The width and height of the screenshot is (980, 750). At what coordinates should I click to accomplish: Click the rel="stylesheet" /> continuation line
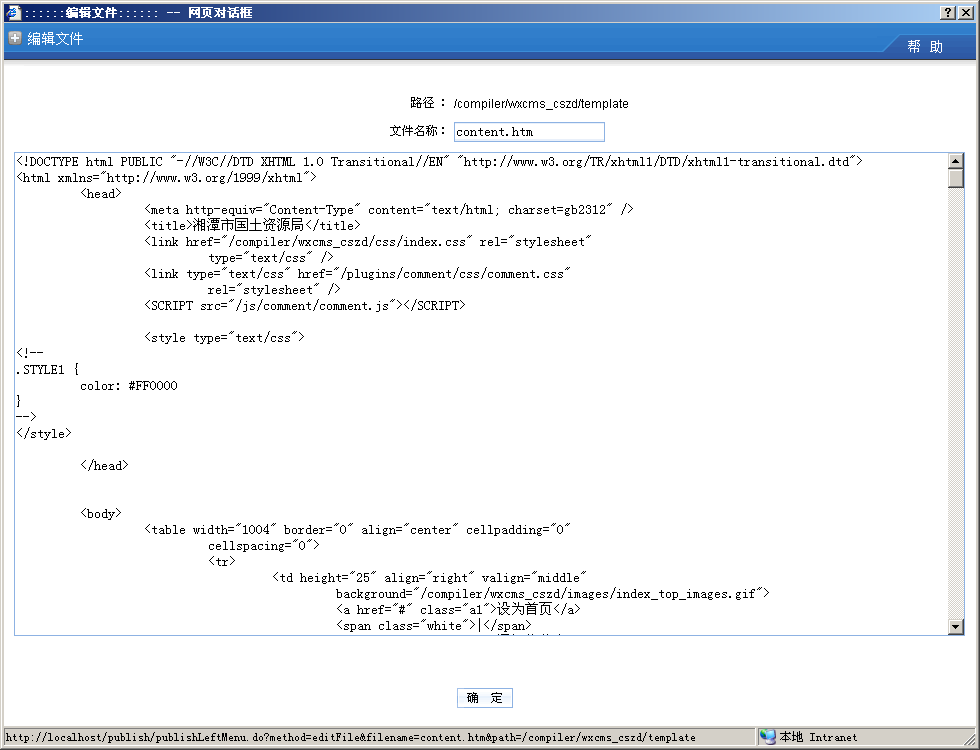[x=274, y=289]
